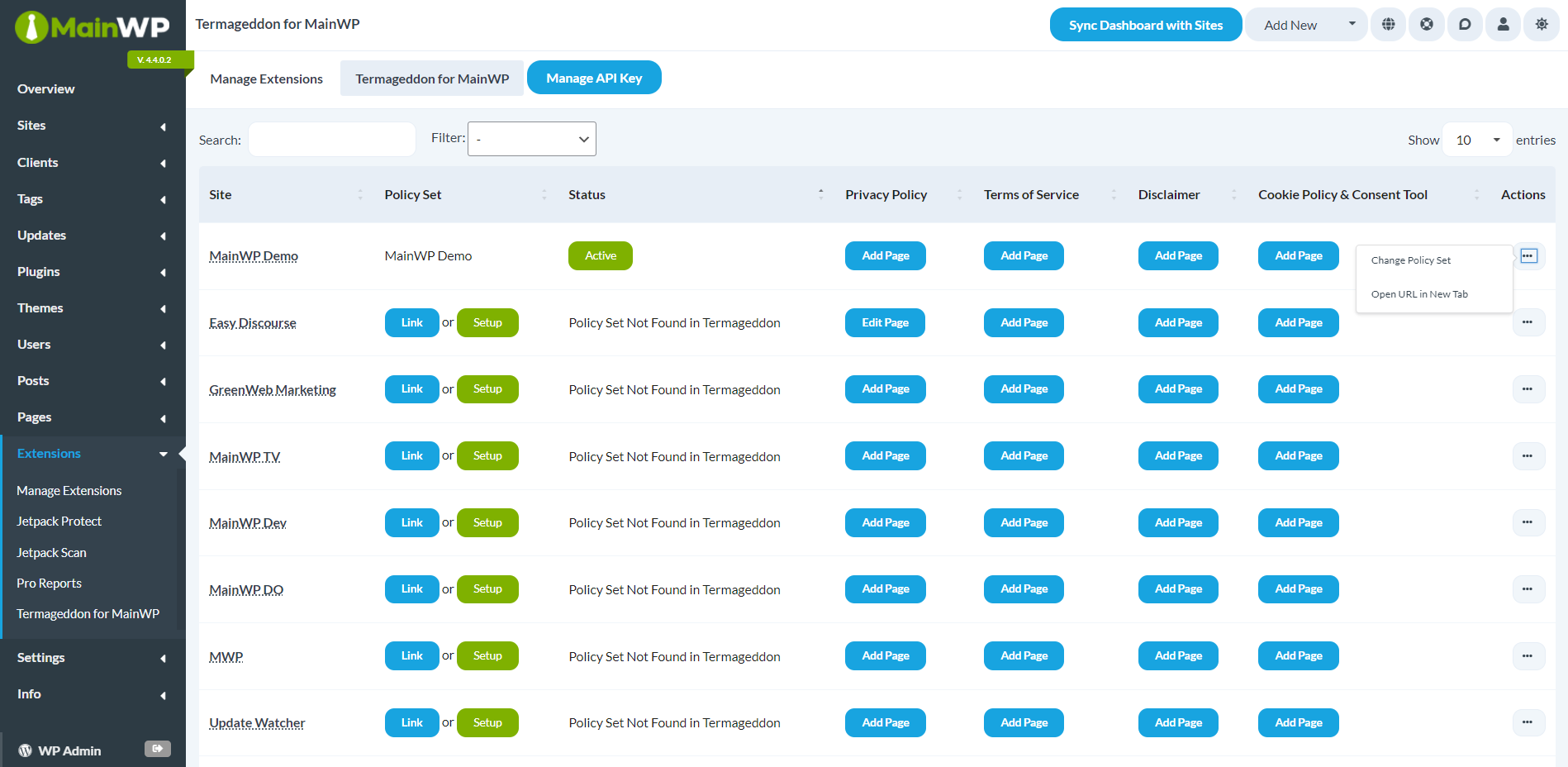The height and width of the screenshot is (767, 1568).
Task: Open the Show entries count dropdown
Action: tap(1477, 140)
